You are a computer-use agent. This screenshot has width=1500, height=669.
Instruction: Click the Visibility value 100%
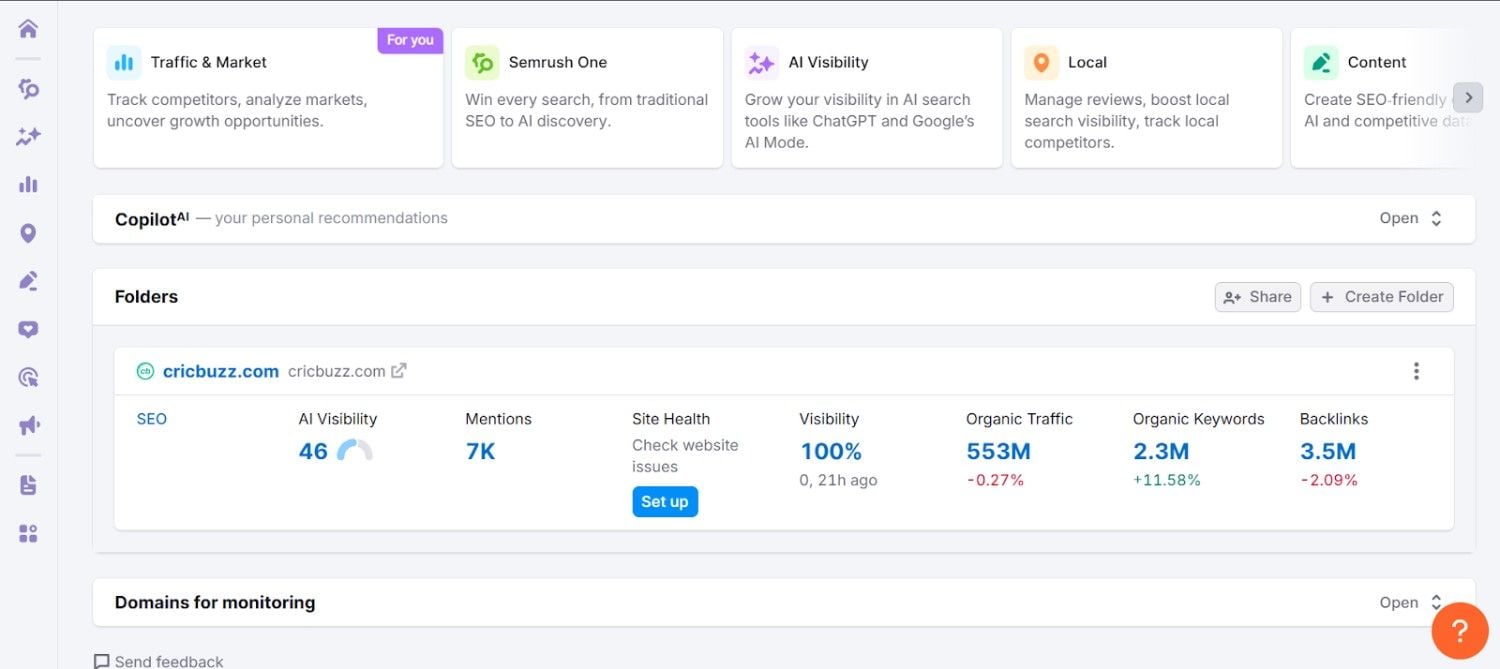tap(830, 451)
